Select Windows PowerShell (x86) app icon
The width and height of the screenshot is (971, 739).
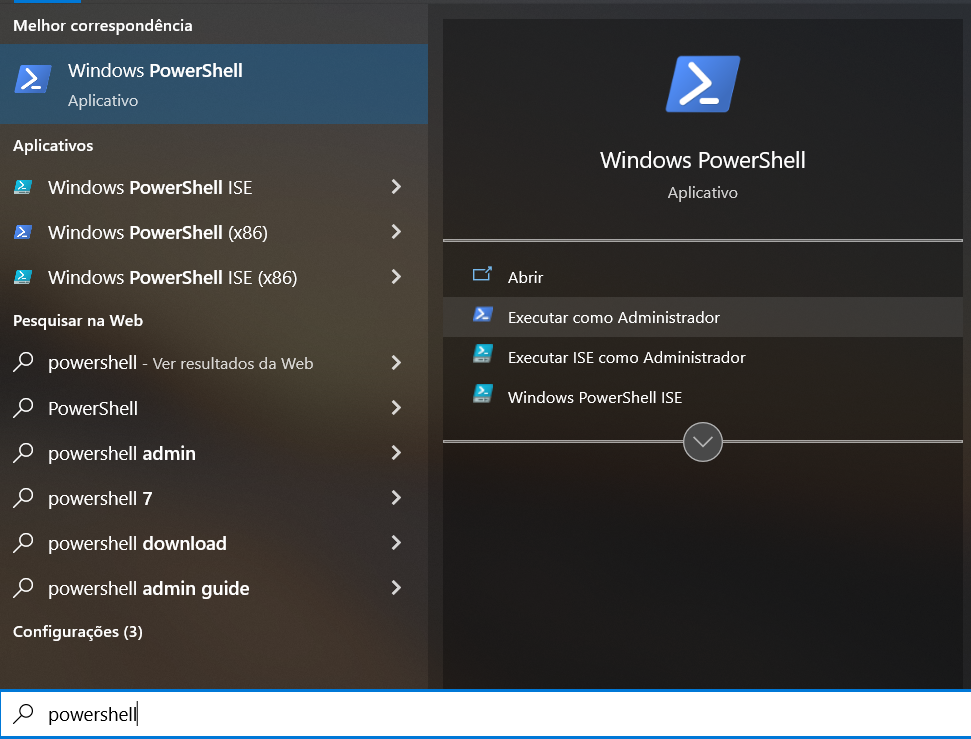click(23, 232)
